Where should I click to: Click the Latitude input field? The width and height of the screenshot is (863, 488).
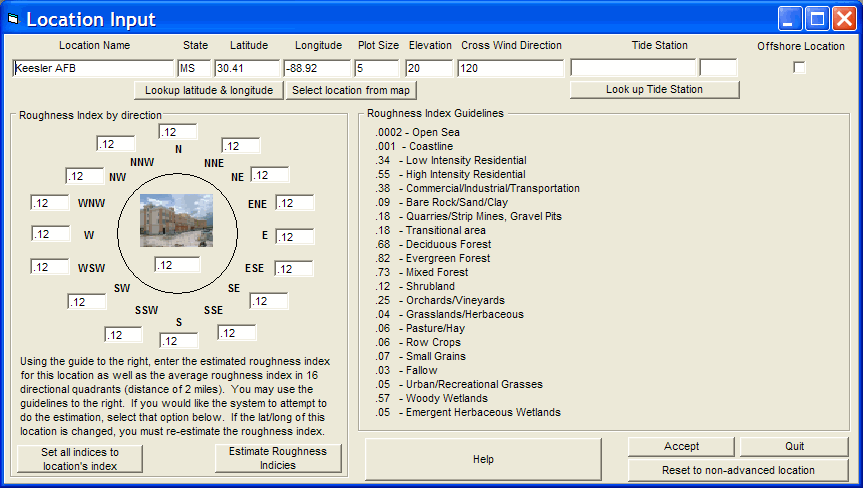[247, 68]
